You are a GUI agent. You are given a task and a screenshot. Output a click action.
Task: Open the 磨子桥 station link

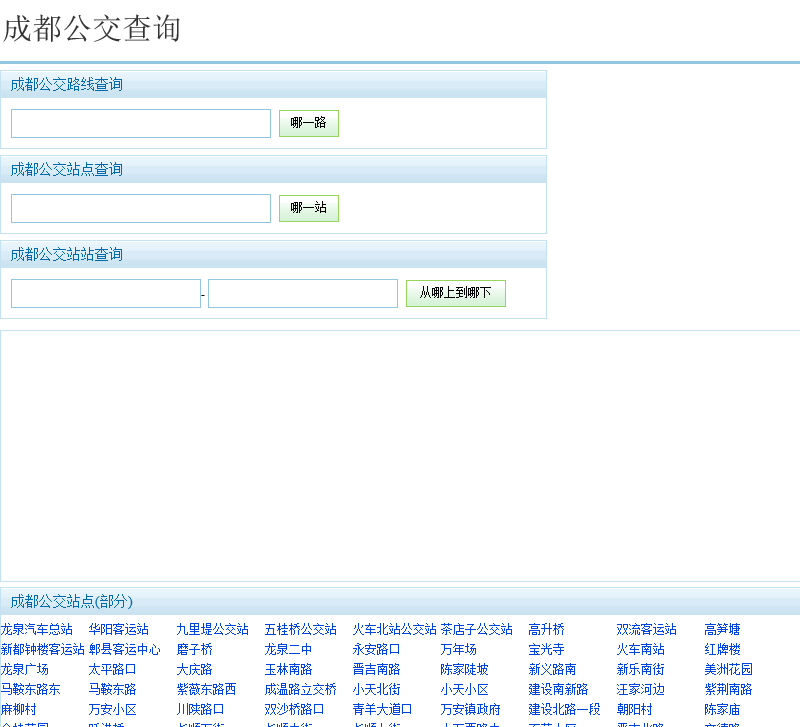tap(194, 649)
